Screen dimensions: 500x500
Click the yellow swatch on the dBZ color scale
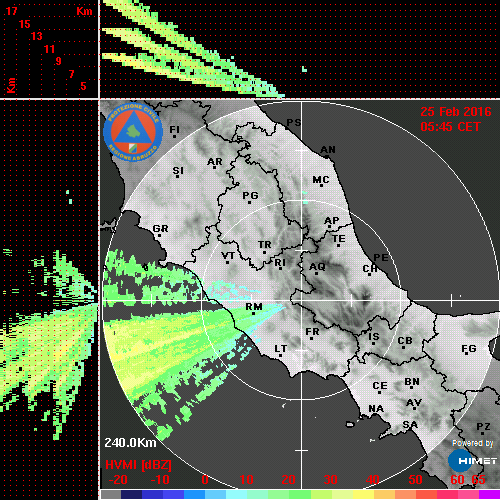[363, 494]
